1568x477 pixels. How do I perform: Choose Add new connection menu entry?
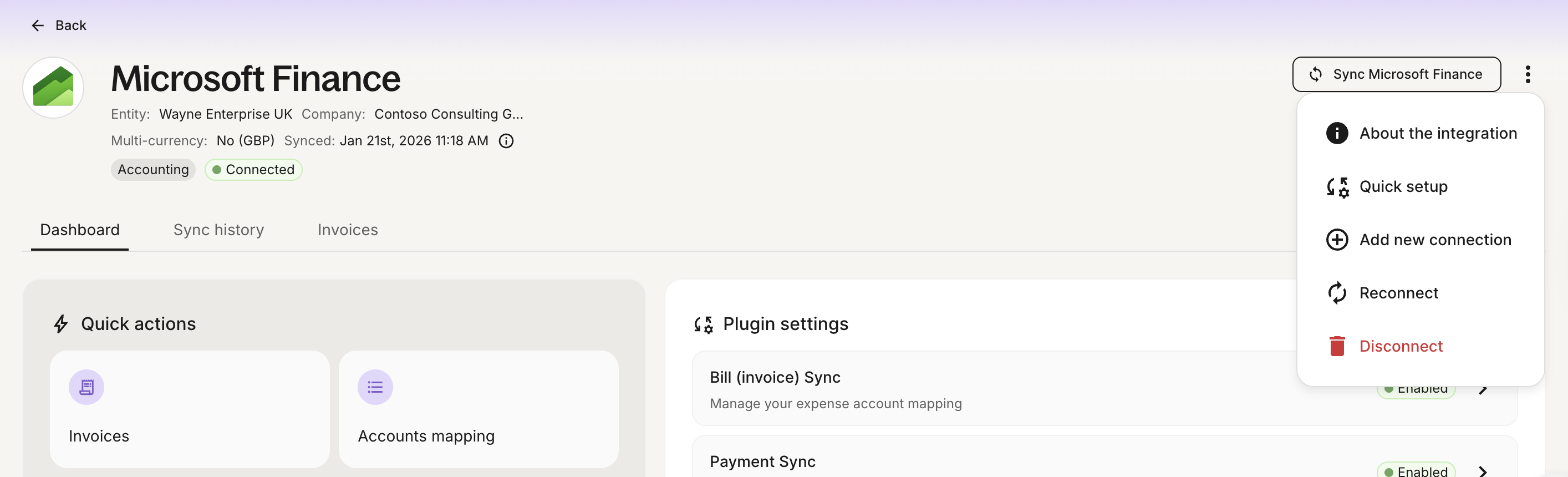tap(1435, 240)
